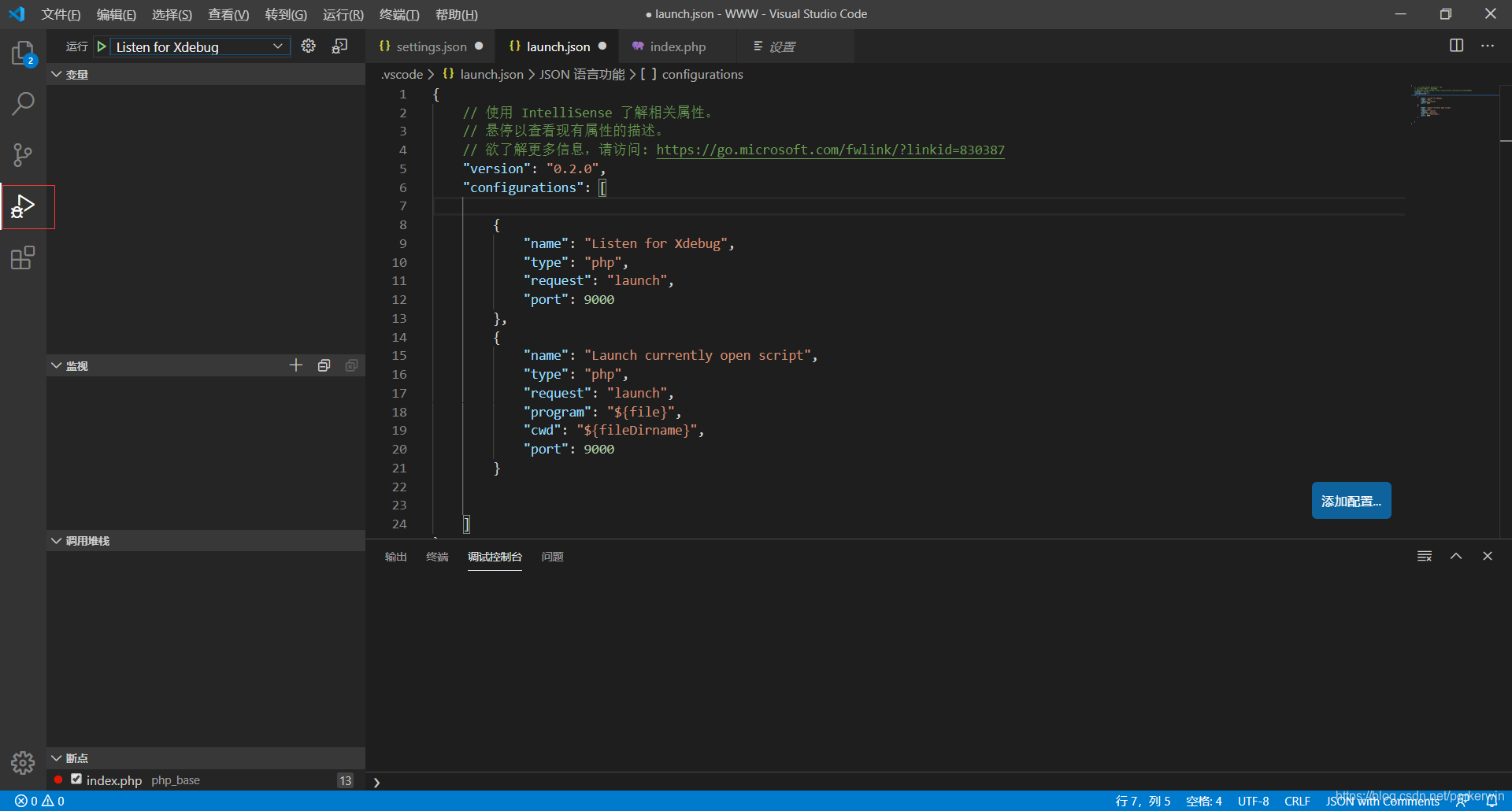
Task: Change file encoding UTF-8
Action: click(1253, 801)
